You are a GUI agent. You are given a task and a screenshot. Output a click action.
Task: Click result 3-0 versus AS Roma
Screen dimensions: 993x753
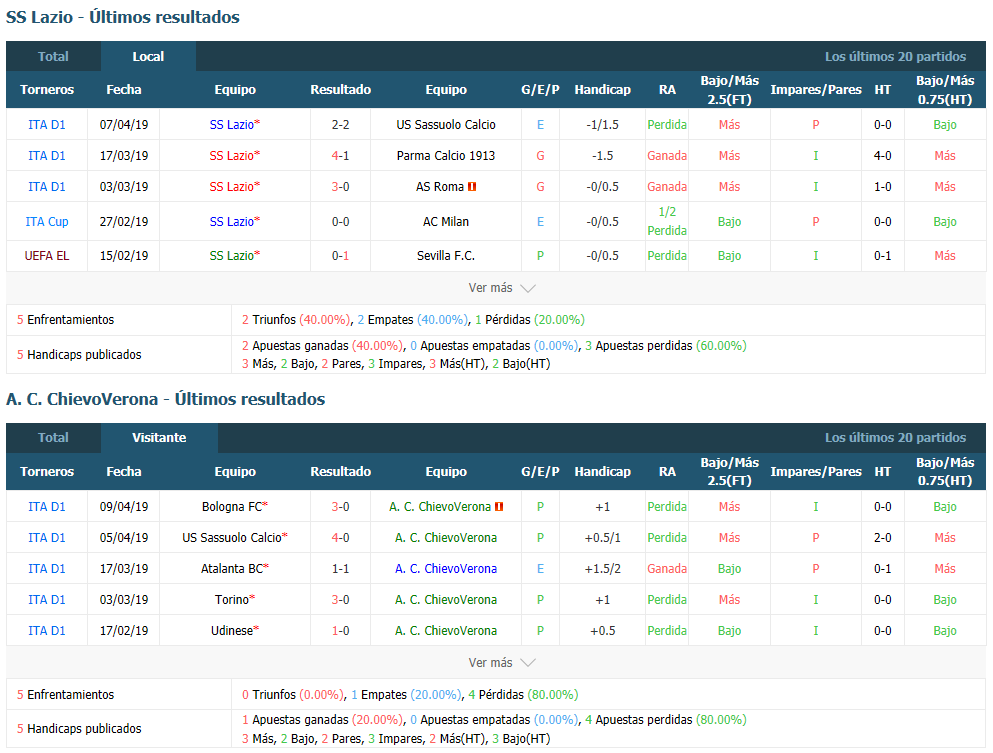(341, 187)
